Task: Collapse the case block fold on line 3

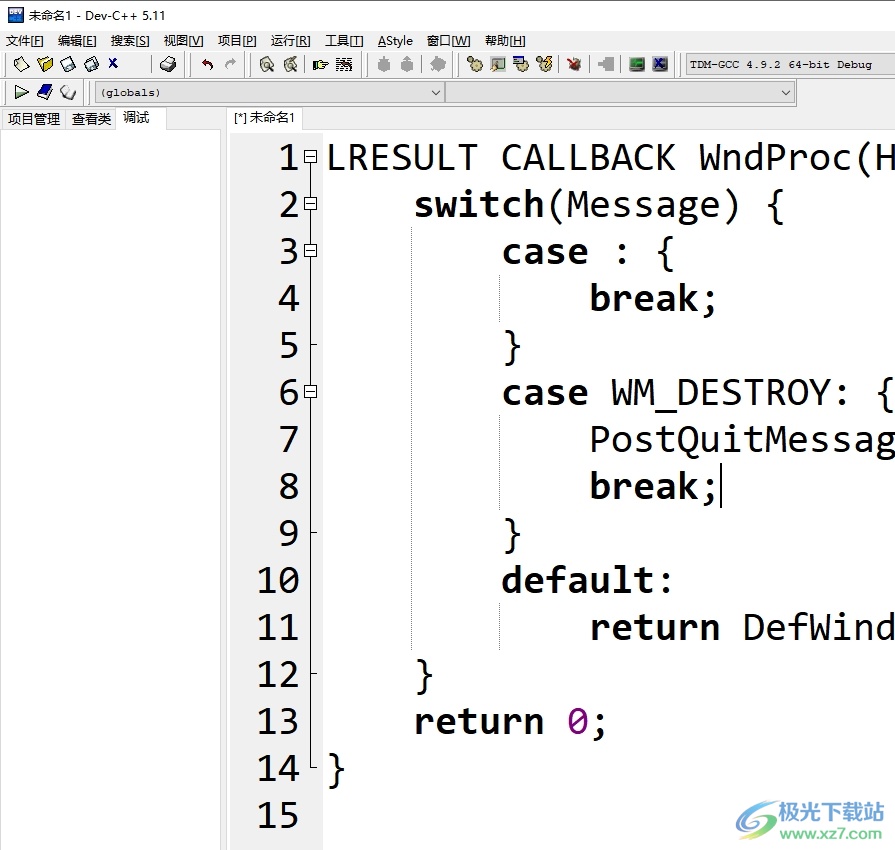Action: coord(311,251)
